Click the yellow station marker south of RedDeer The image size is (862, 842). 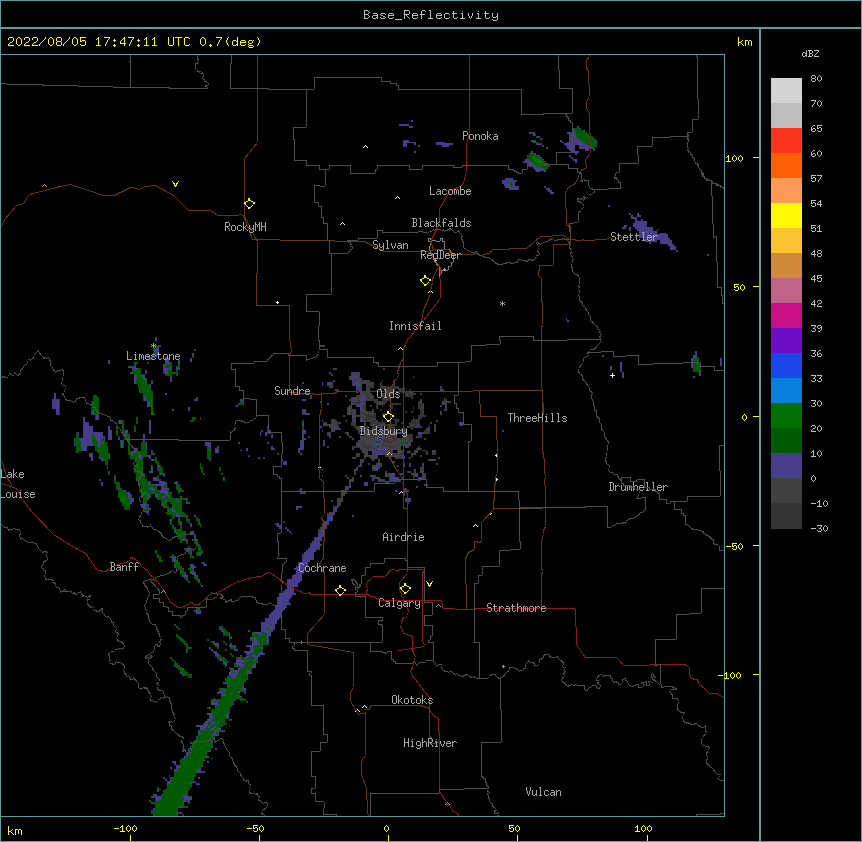[425, 281]
